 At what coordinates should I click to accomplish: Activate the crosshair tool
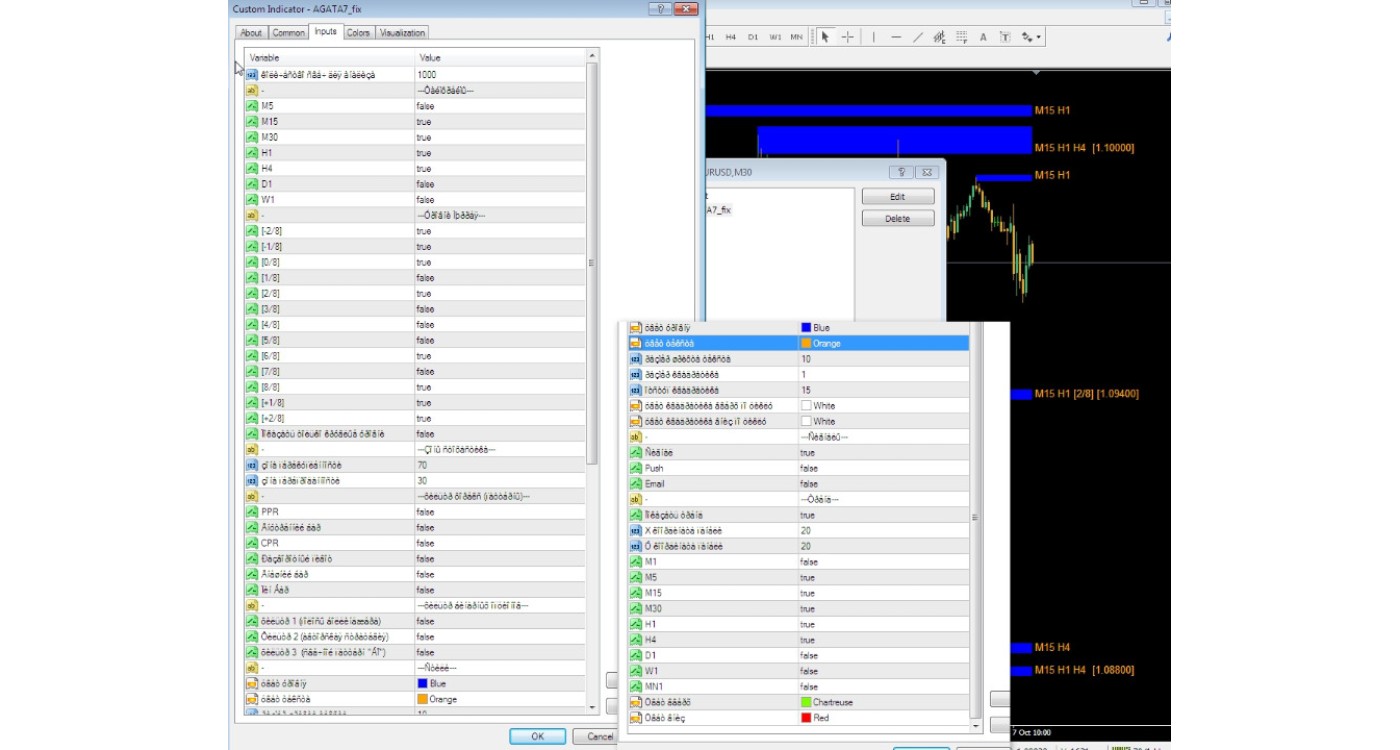point(848,37)
